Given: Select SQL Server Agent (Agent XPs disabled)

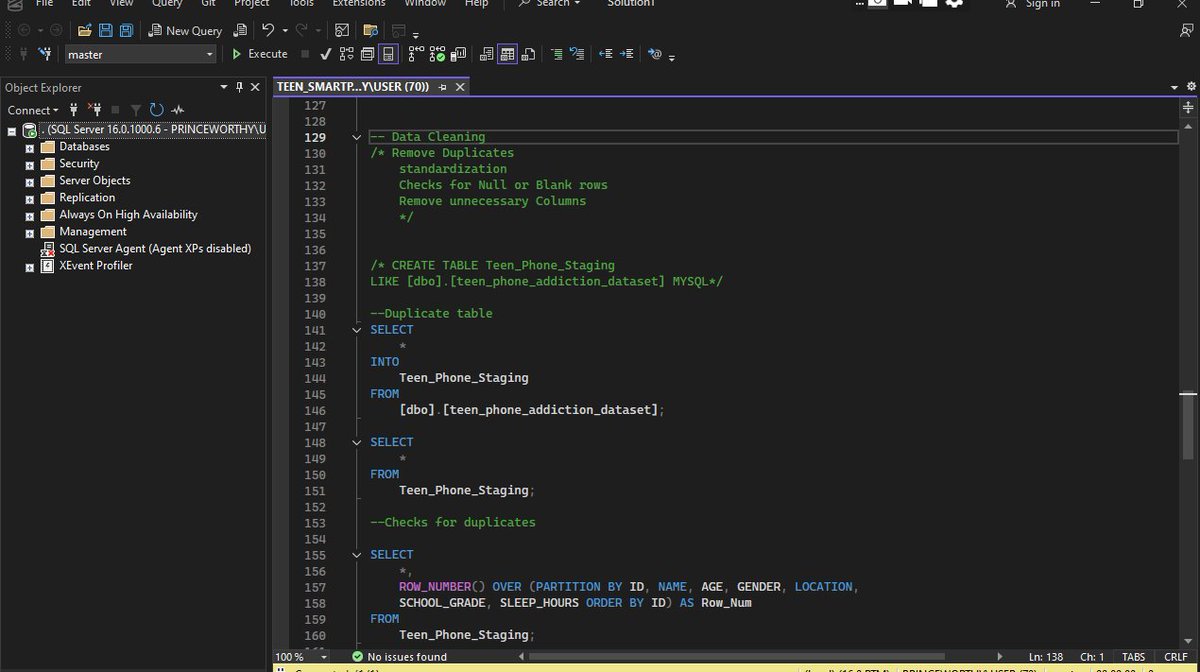Looking at the screenshot, I should (155, 248).
